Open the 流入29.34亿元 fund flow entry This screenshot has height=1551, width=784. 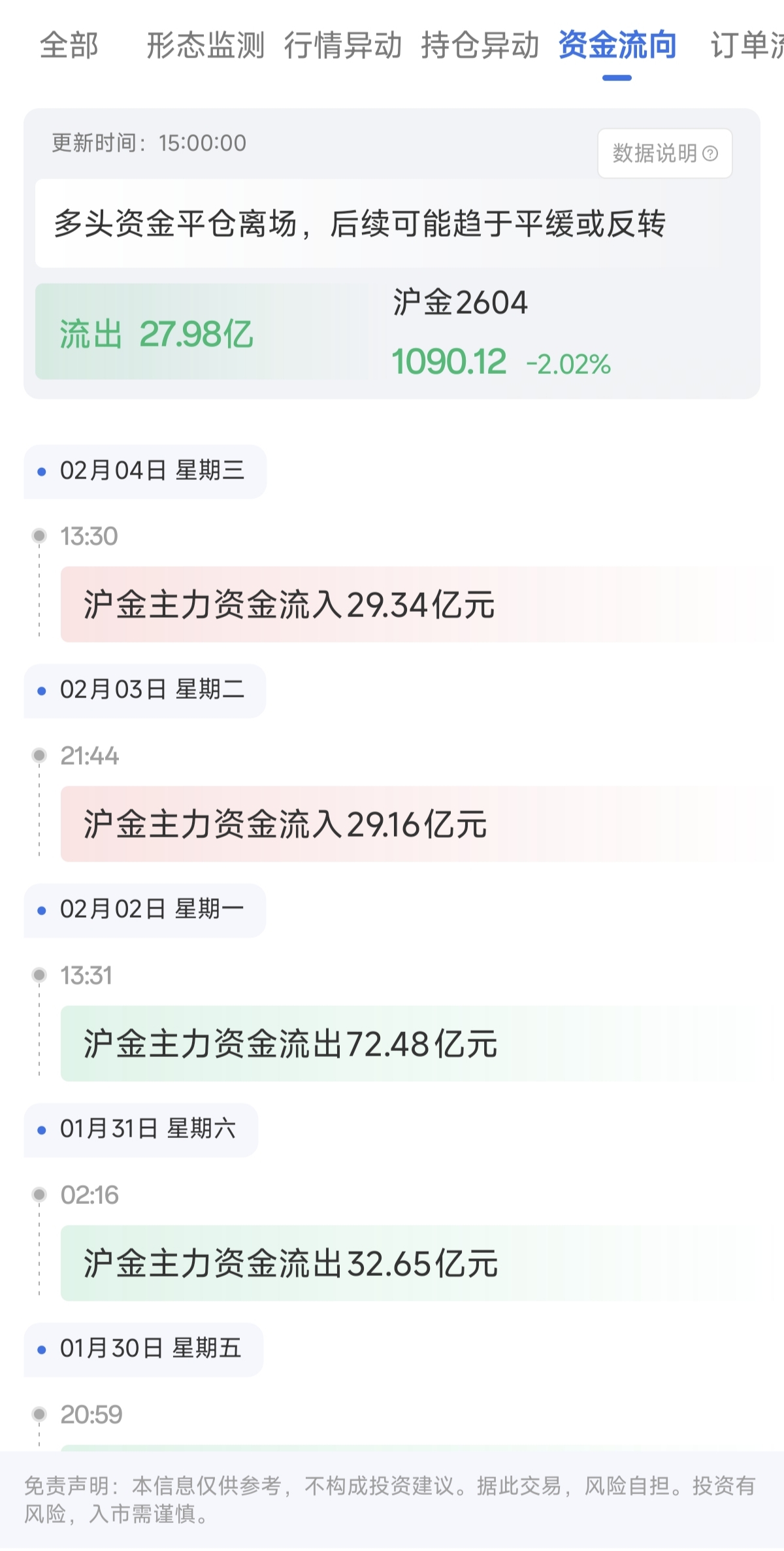[x=289, y=605]
